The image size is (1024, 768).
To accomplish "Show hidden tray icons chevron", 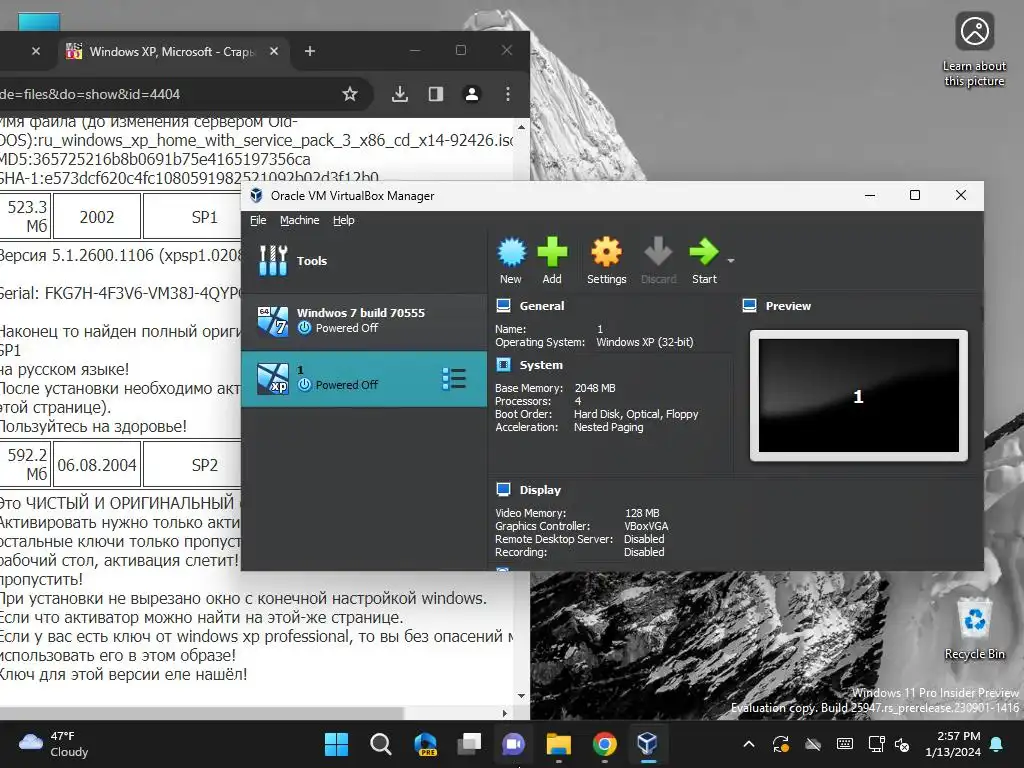I will tap(749, 744).
